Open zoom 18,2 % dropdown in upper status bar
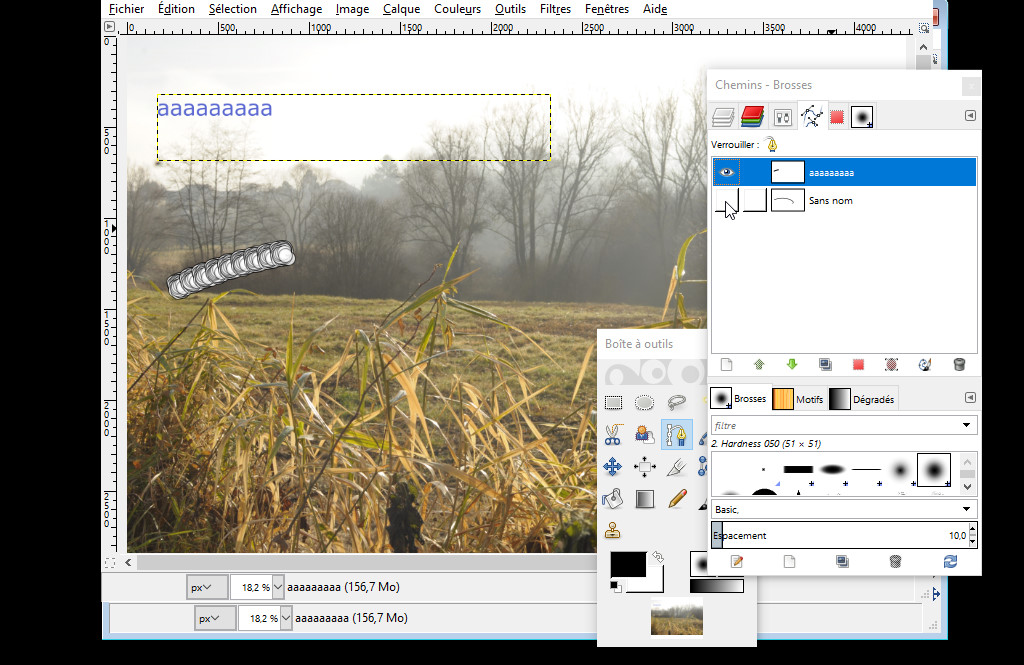This screenshot has width=1024, height=665. point(278,587)
